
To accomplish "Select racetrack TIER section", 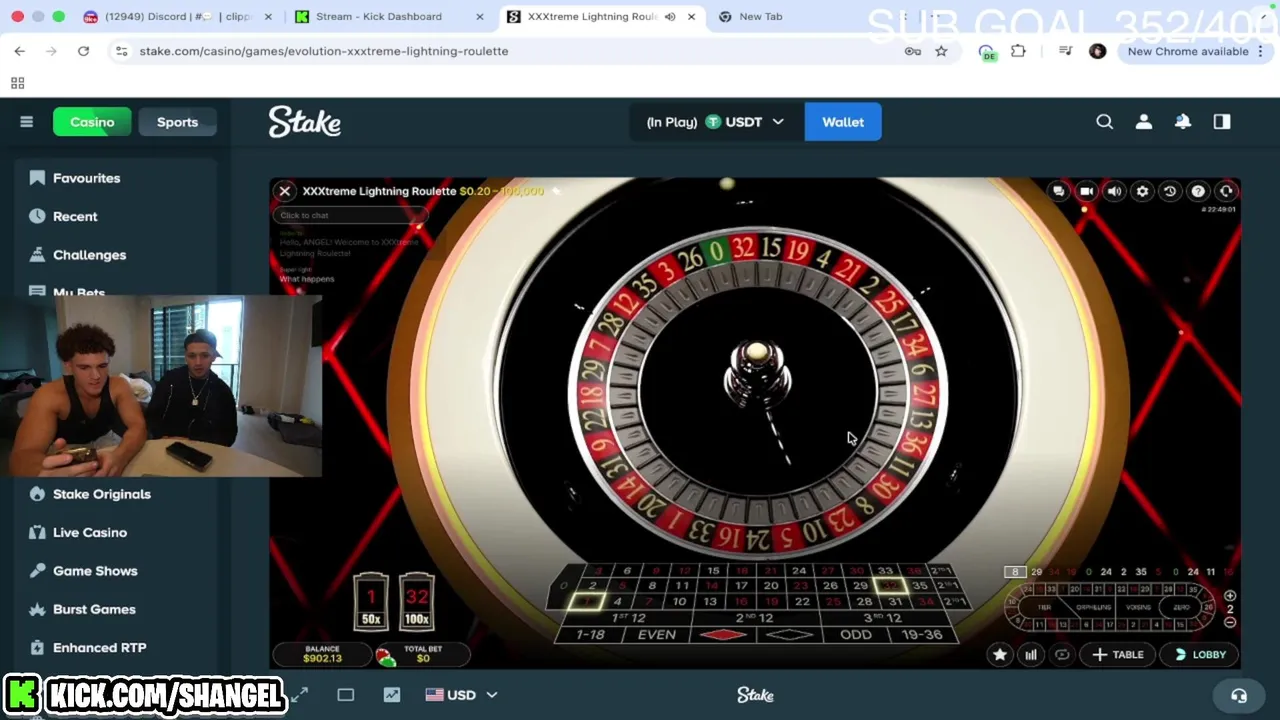I will (x=1044, y=607).
